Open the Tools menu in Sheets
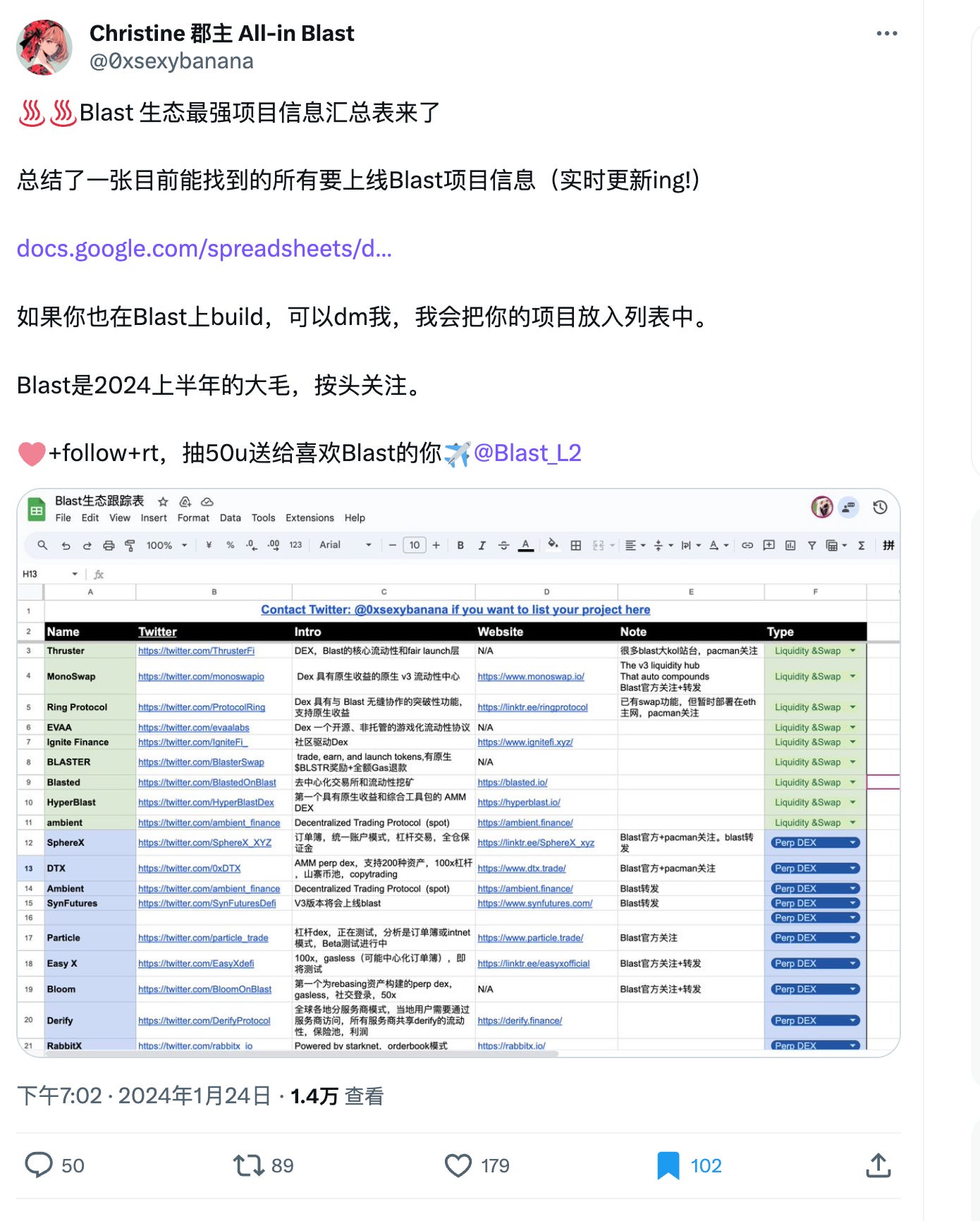 pos(264,517)
